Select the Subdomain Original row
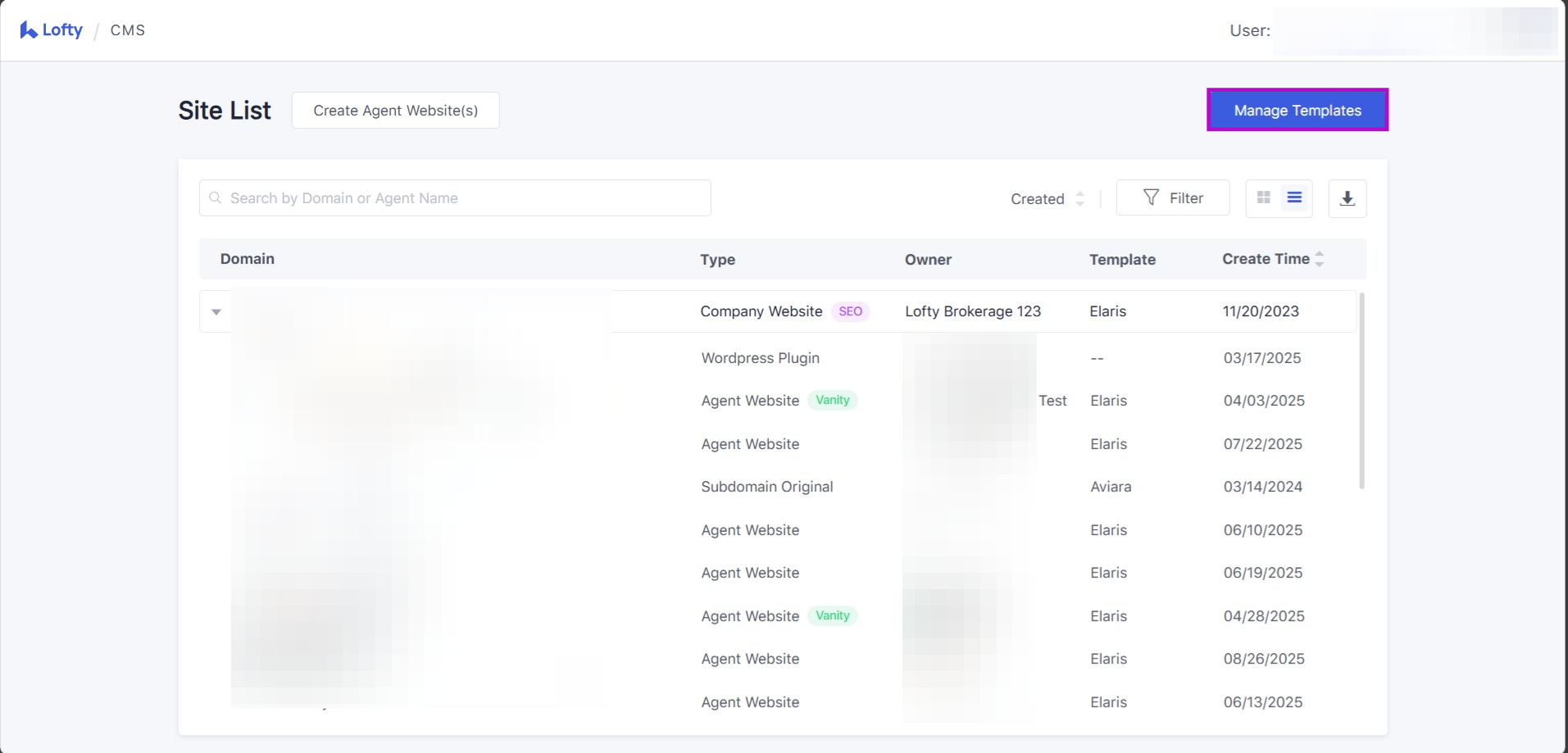This screenshot has height=753, width=1568. pos(766,487)
